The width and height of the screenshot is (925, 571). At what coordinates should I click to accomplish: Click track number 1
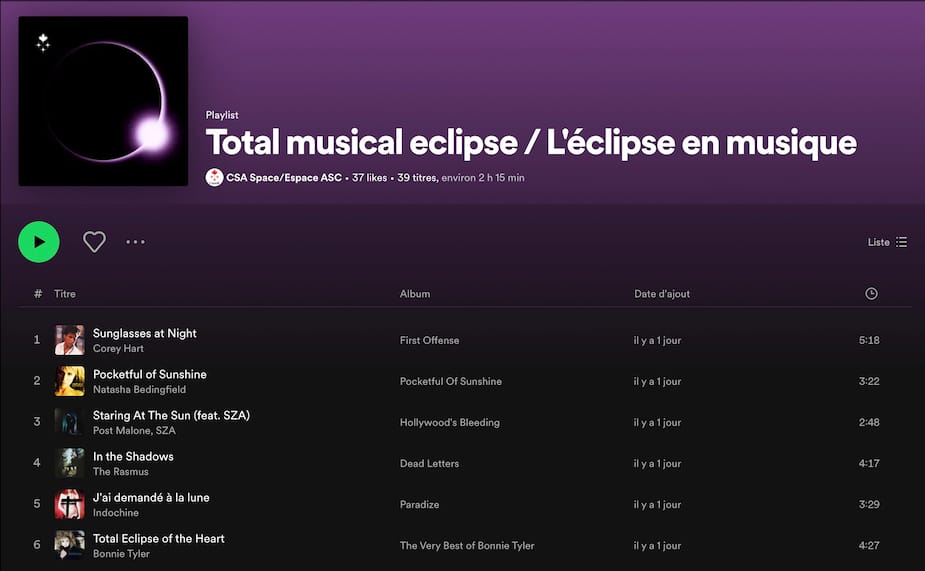37,340
